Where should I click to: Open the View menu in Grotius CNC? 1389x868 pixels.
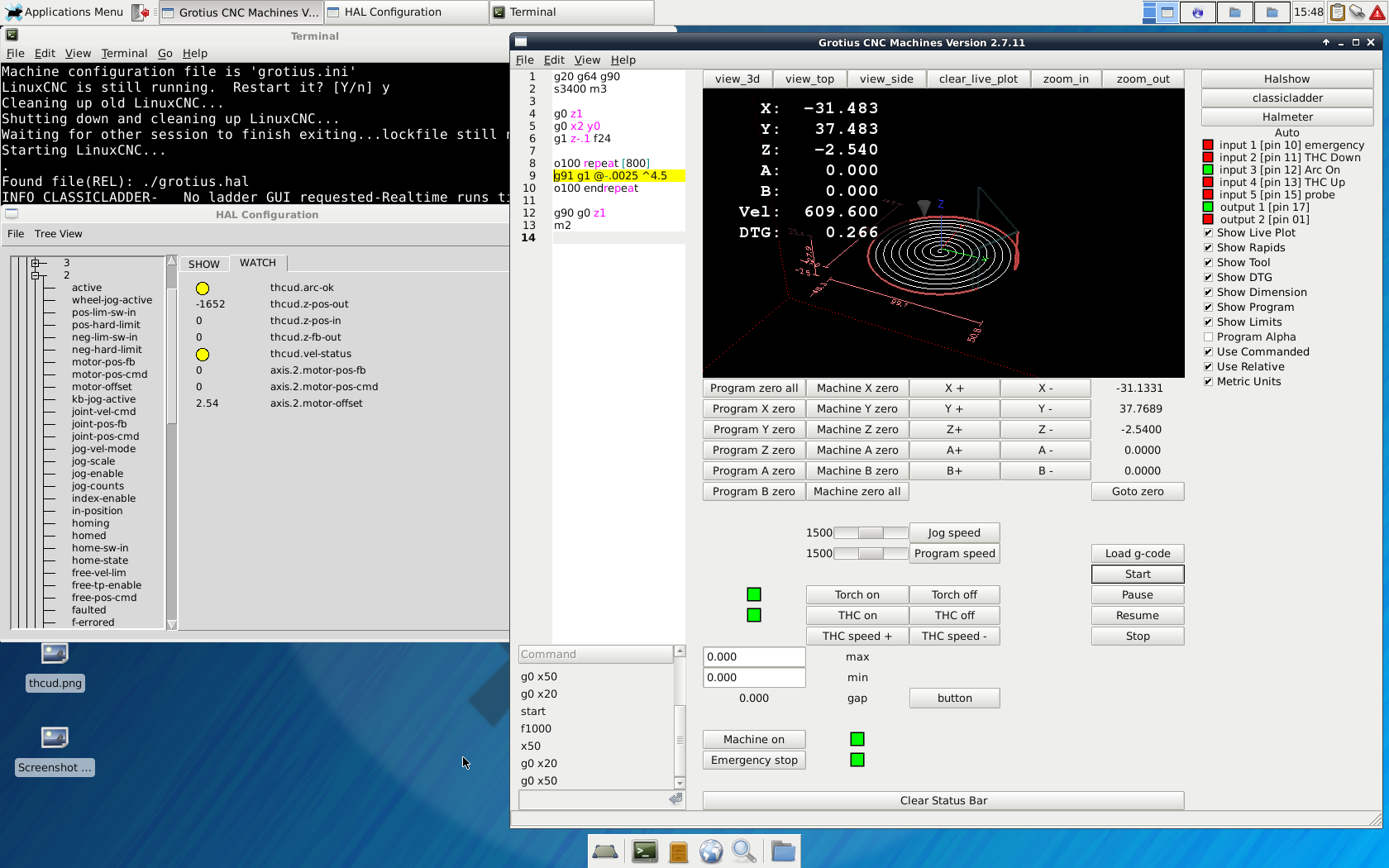point(587,60)
